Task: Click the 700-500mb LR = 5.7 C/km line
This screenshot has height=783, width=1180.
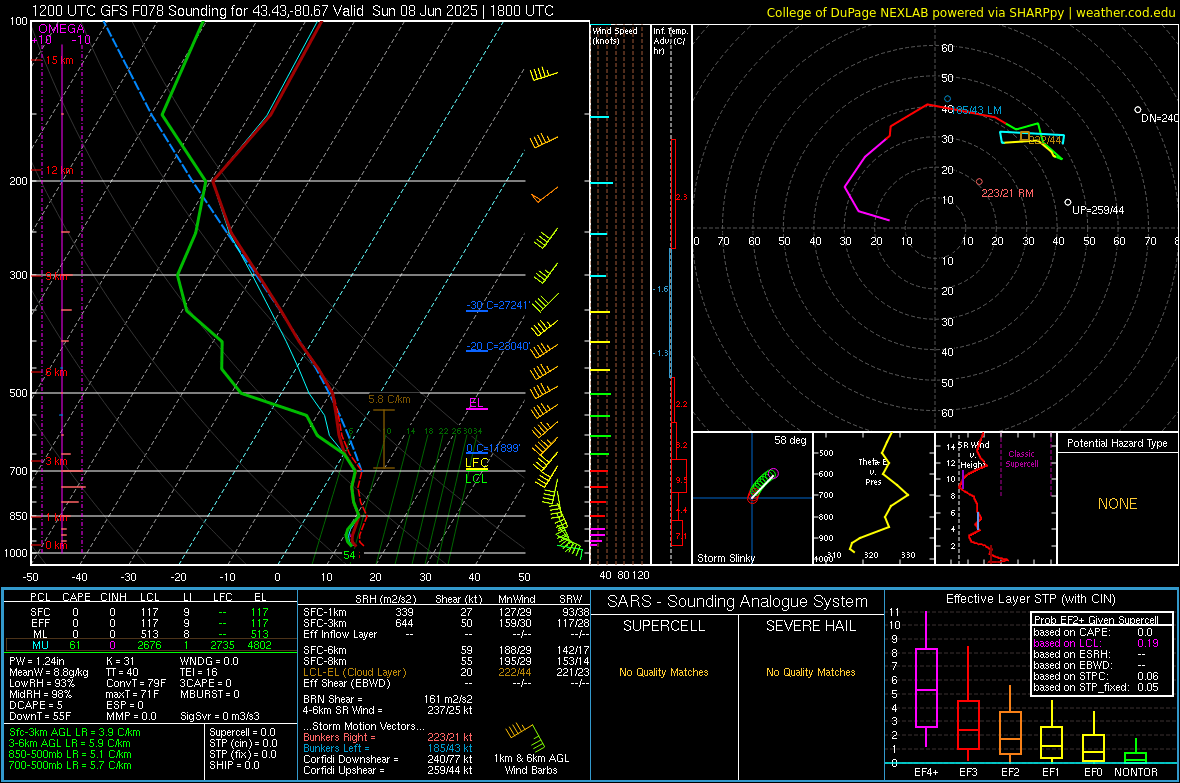Action: tap(70, 765)
